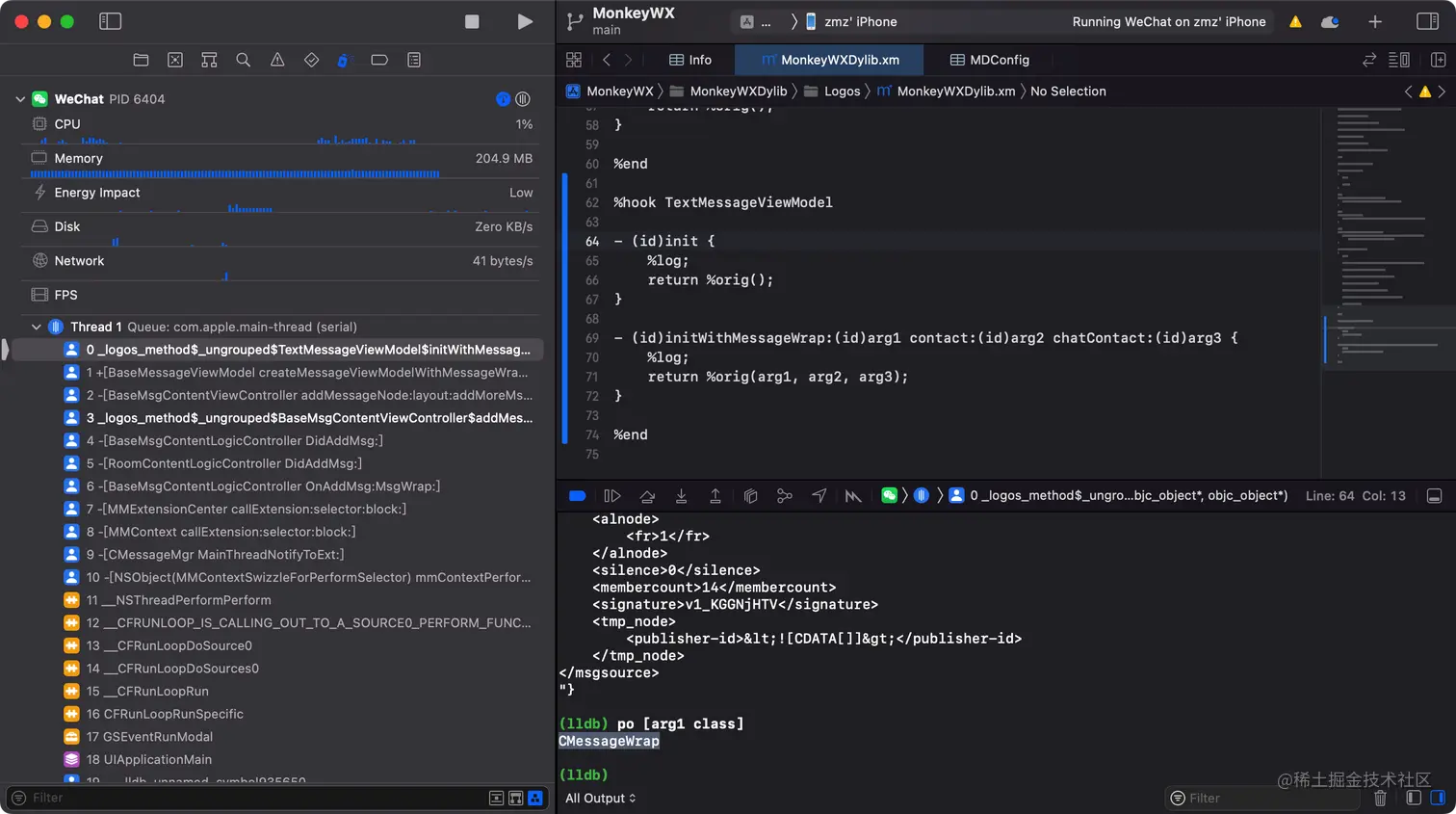
Task: Open the Energy Impact gauge
Action: coord(281,193)
